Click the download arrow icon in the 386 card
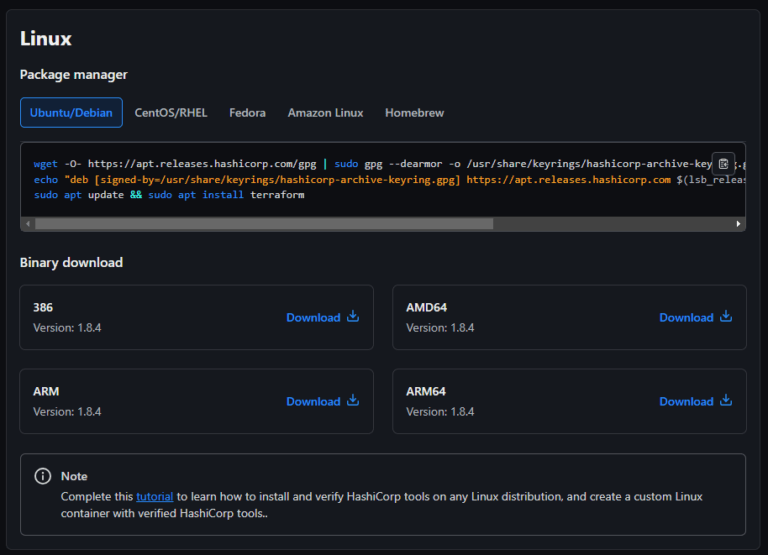Screen dimensions: 768x555 click(x=353, y=317)
